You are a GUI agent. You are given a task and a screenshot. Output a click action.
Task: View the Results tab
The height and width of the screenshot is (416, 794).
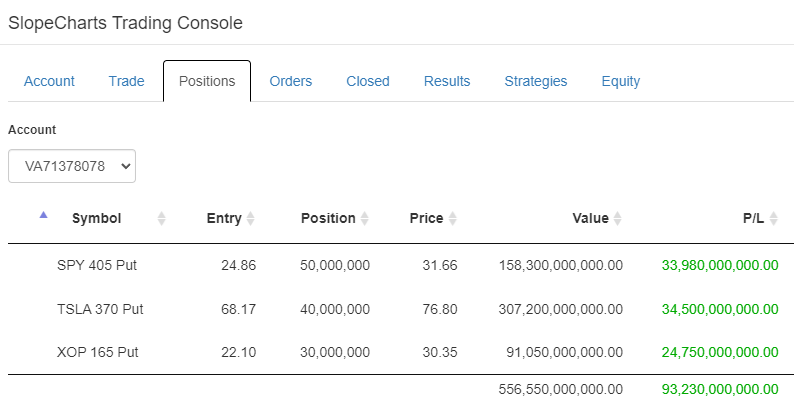[447, 81]
